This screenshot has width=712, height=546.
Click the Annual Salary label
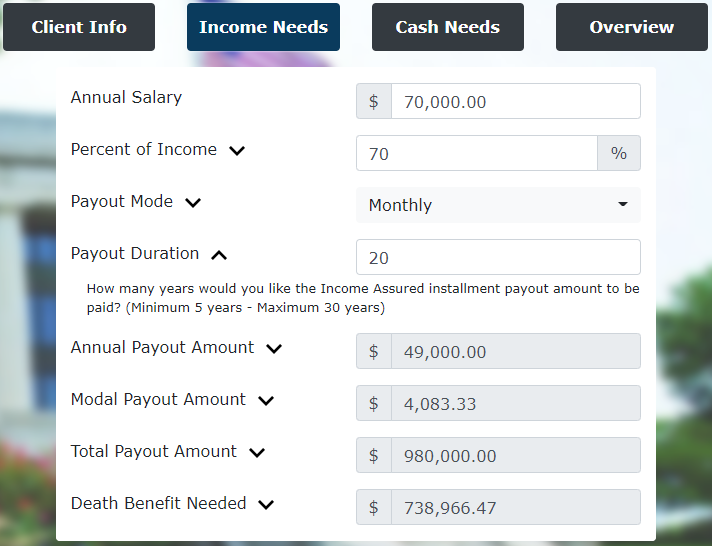point(126,97)
